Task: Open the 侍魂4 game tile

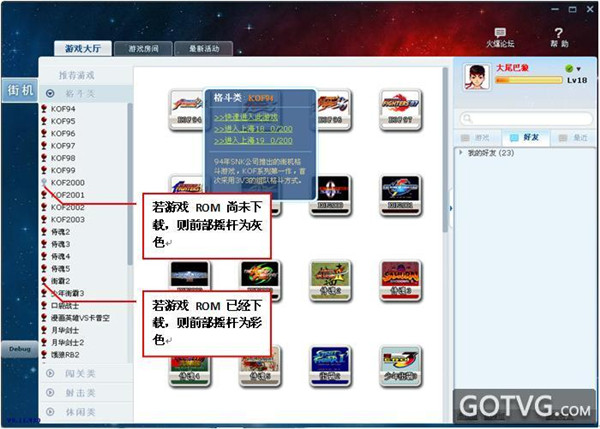Action: pos(190,371)
